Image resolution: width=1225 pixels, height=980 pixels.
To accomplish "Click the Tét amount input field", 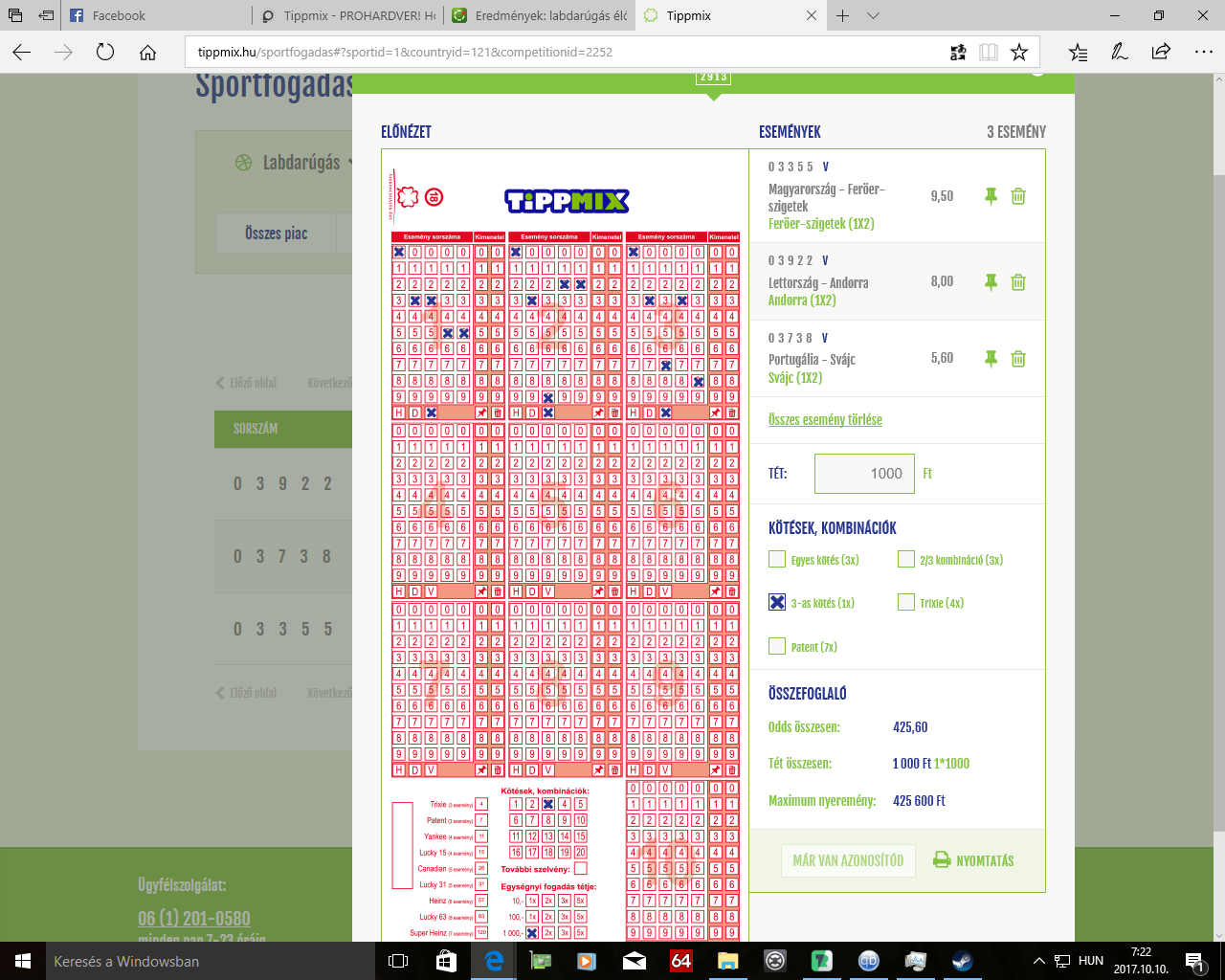I will pos(864,474).
